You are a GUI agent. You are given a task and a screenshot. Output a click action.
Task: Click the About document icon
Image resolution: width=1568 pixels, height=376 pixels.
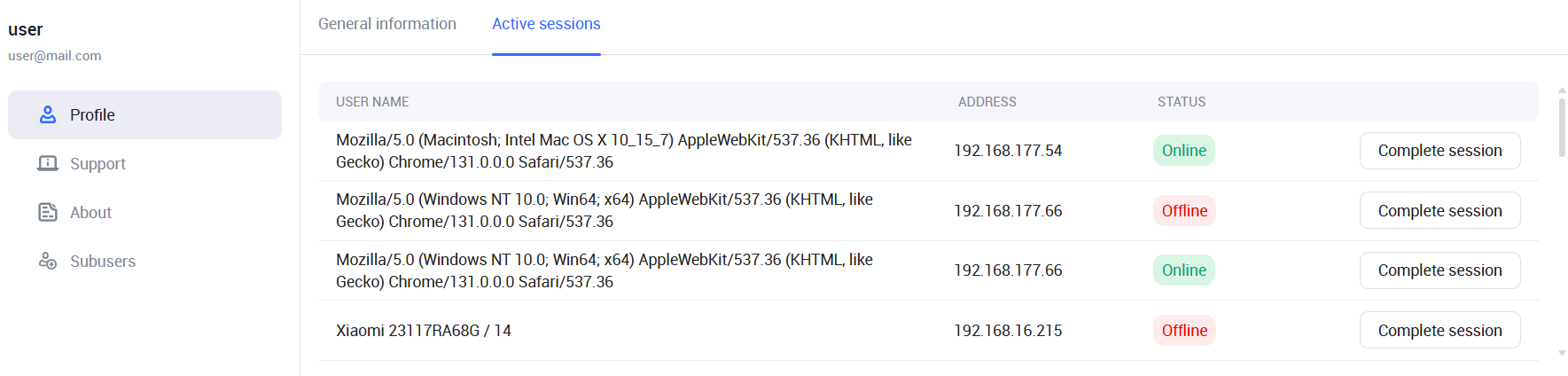(48, 212)
